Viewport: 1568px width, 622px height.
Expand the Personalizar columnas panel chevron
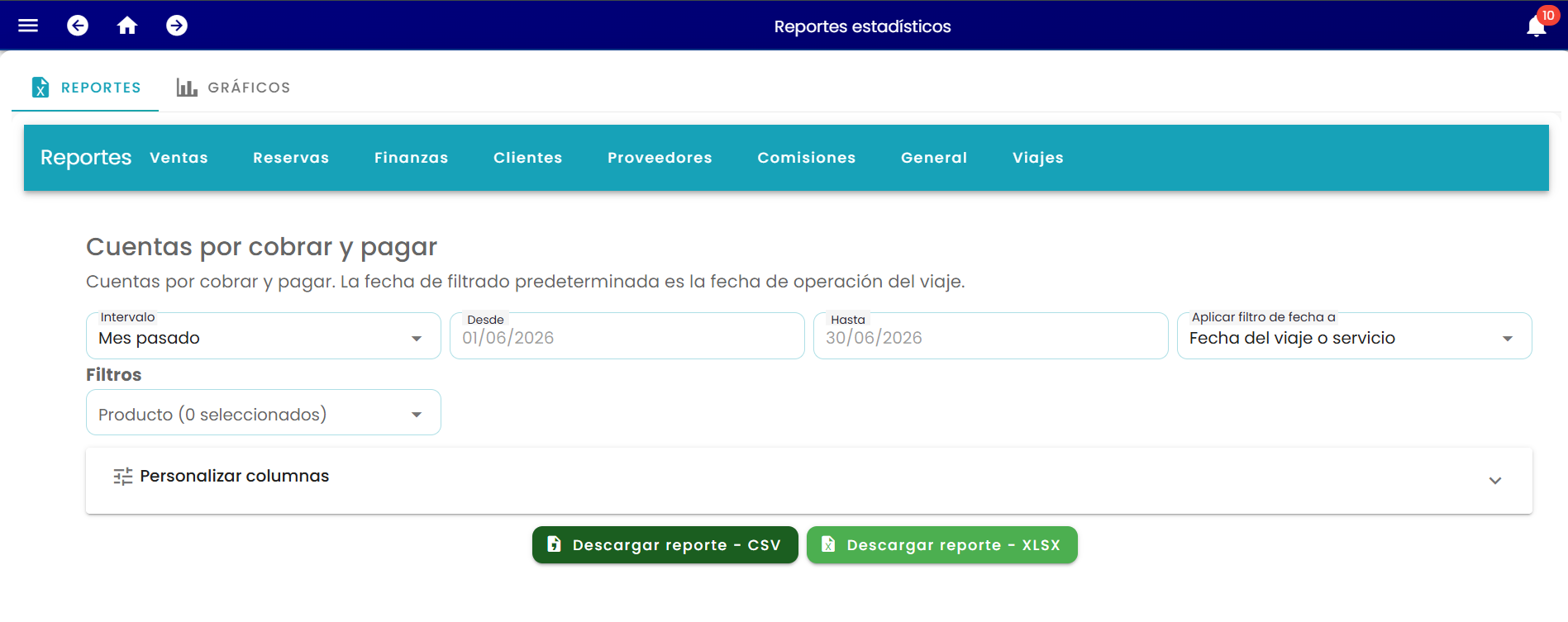click(x=1495, y=481)
